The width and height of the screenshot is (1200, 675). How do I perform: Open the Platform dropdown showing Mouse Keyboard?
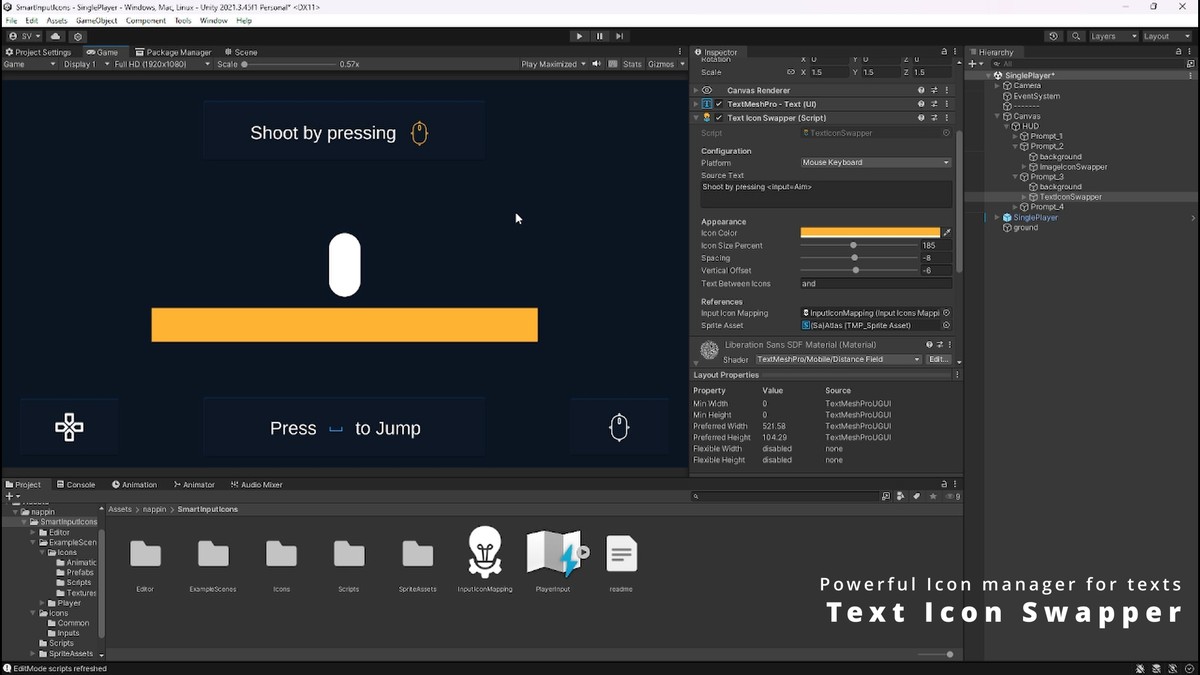(x=874, y=162)
